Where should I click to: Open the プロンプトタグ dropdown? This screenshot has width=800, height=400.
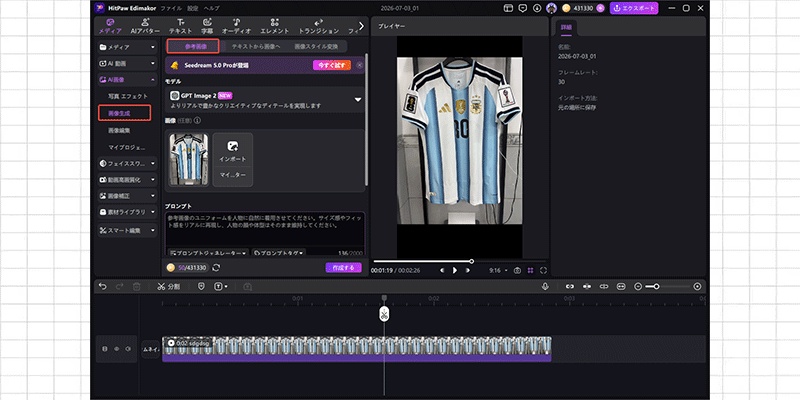click(x=279, y=253)
